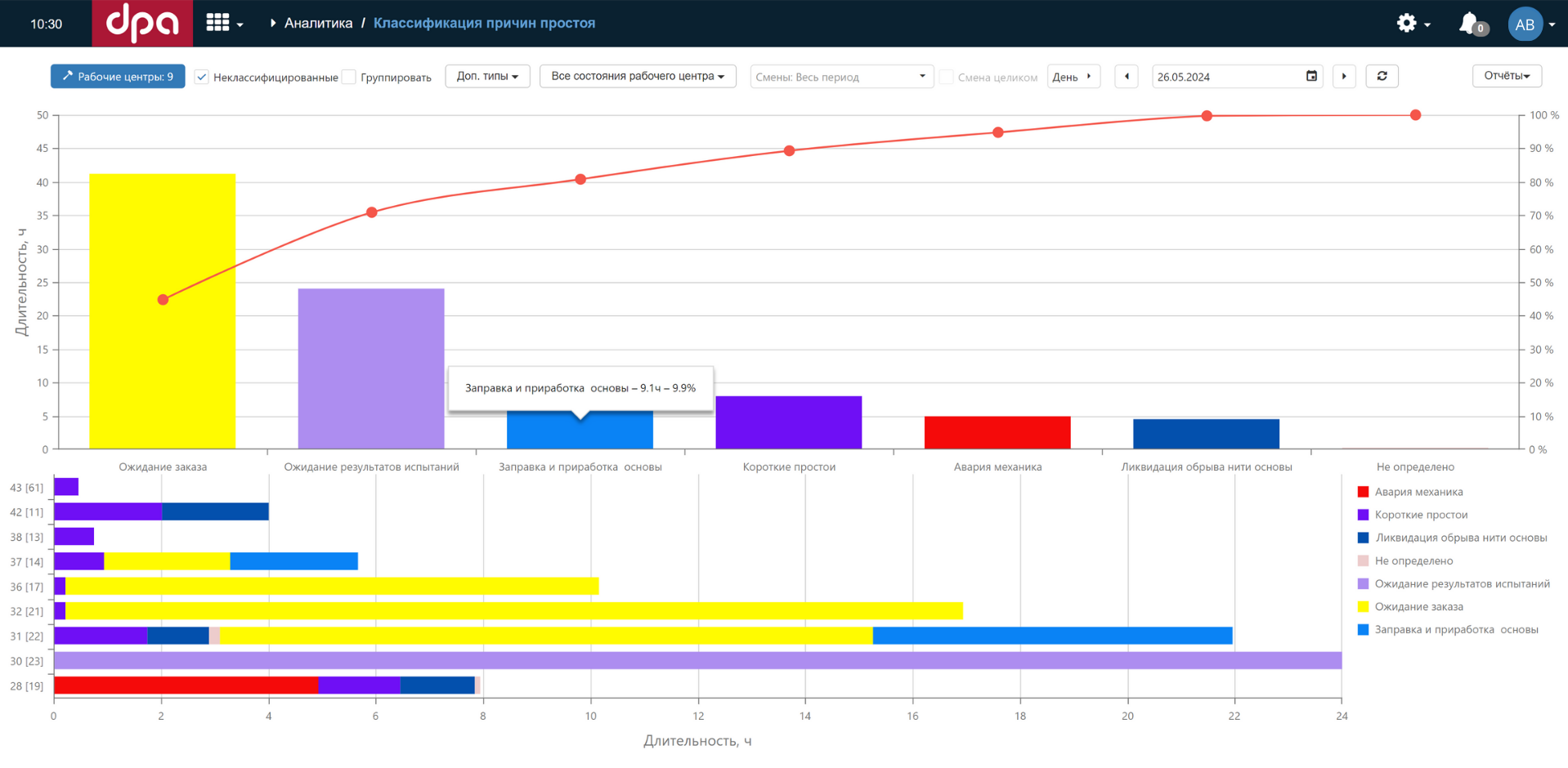Go to next day arrow
Image resolution: width=1568 pixels, height=768 pixels.
point(1344,76)
